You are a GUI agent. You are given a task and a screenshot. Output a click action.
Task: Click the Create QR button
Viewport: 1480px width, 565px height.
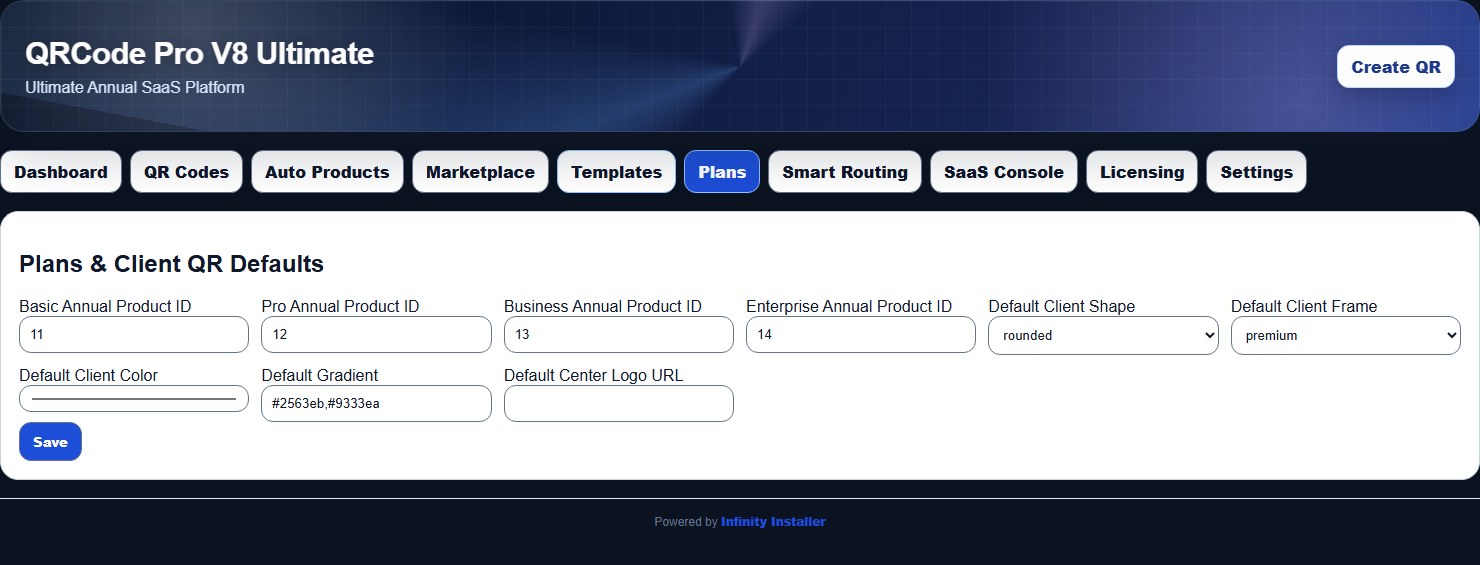[1396, 67]
